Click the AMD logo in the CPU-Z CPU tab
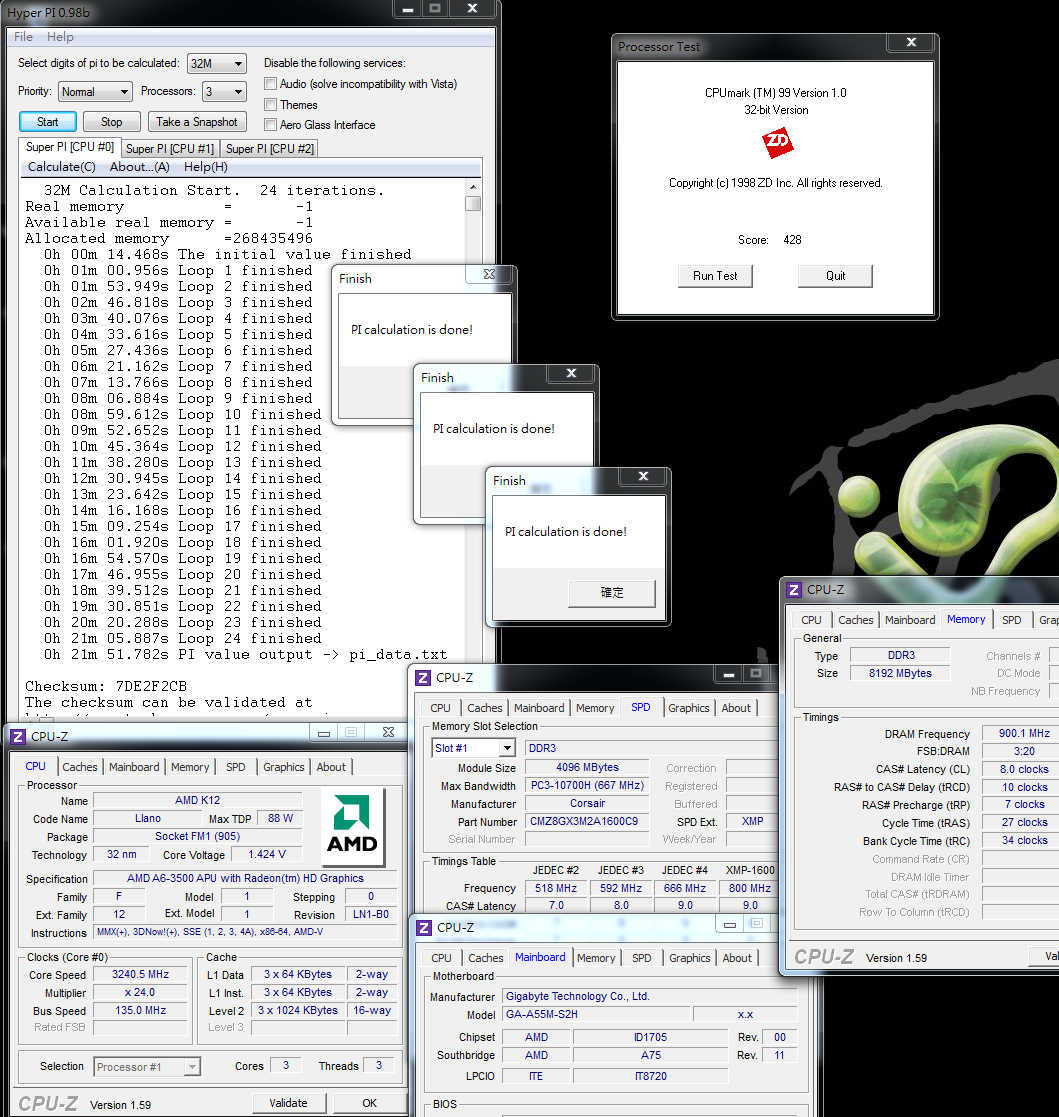1059x1117 pixels. coord(353,826)
